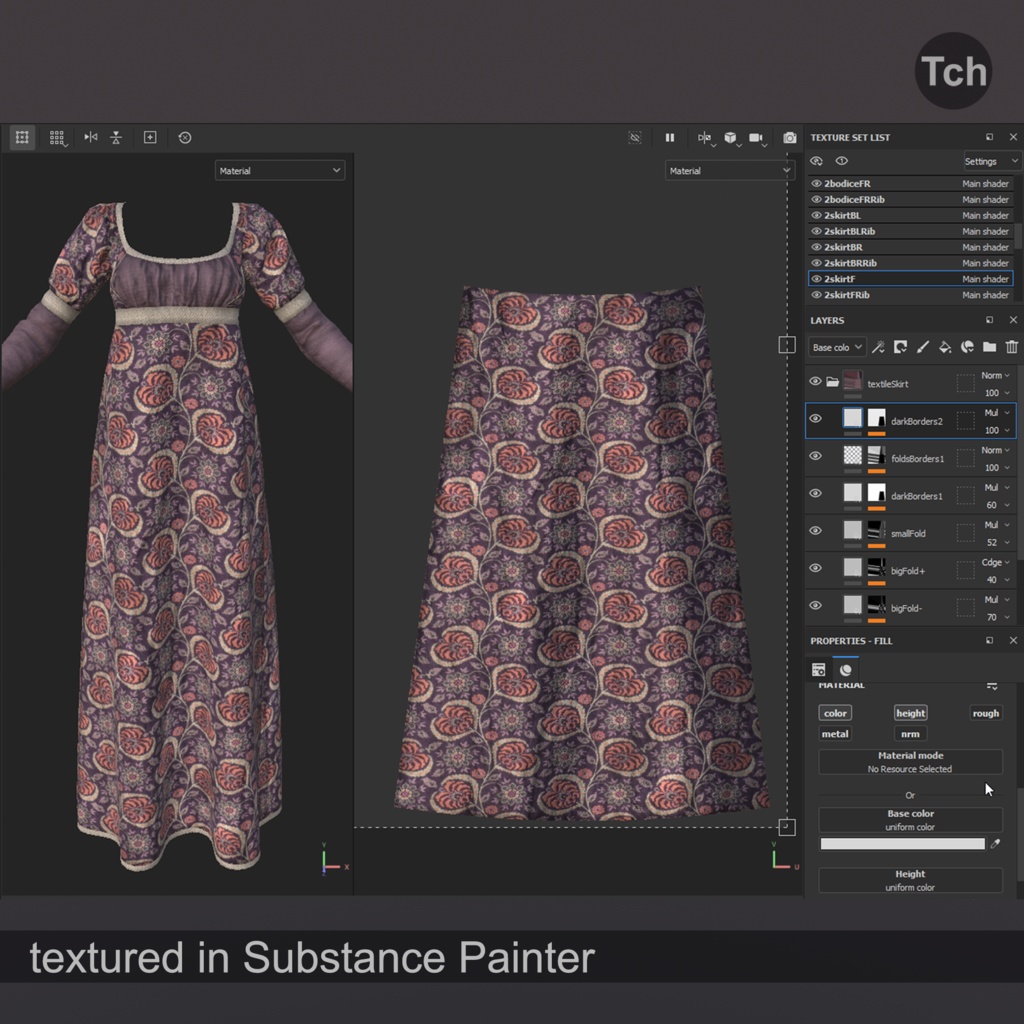The height and width of the screenshot is (1024, 1024).
Task: Hide the 2bodiceFR texture set
Action: pyautogui.click(x=816, y=183)
